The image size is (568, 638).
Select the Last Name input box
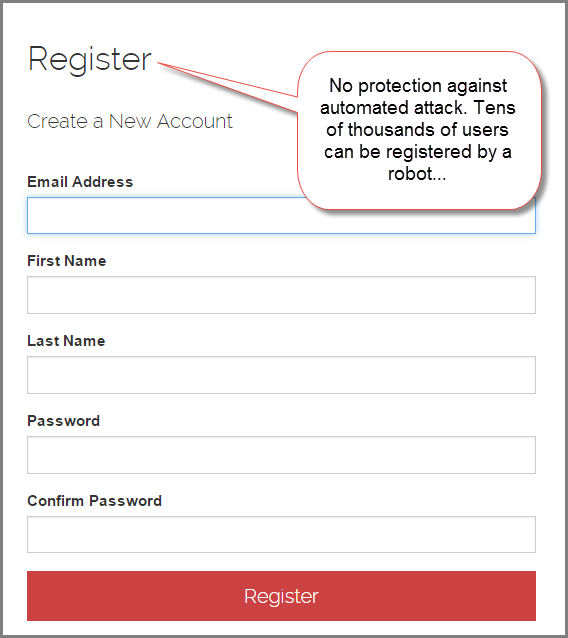point(281,375)
